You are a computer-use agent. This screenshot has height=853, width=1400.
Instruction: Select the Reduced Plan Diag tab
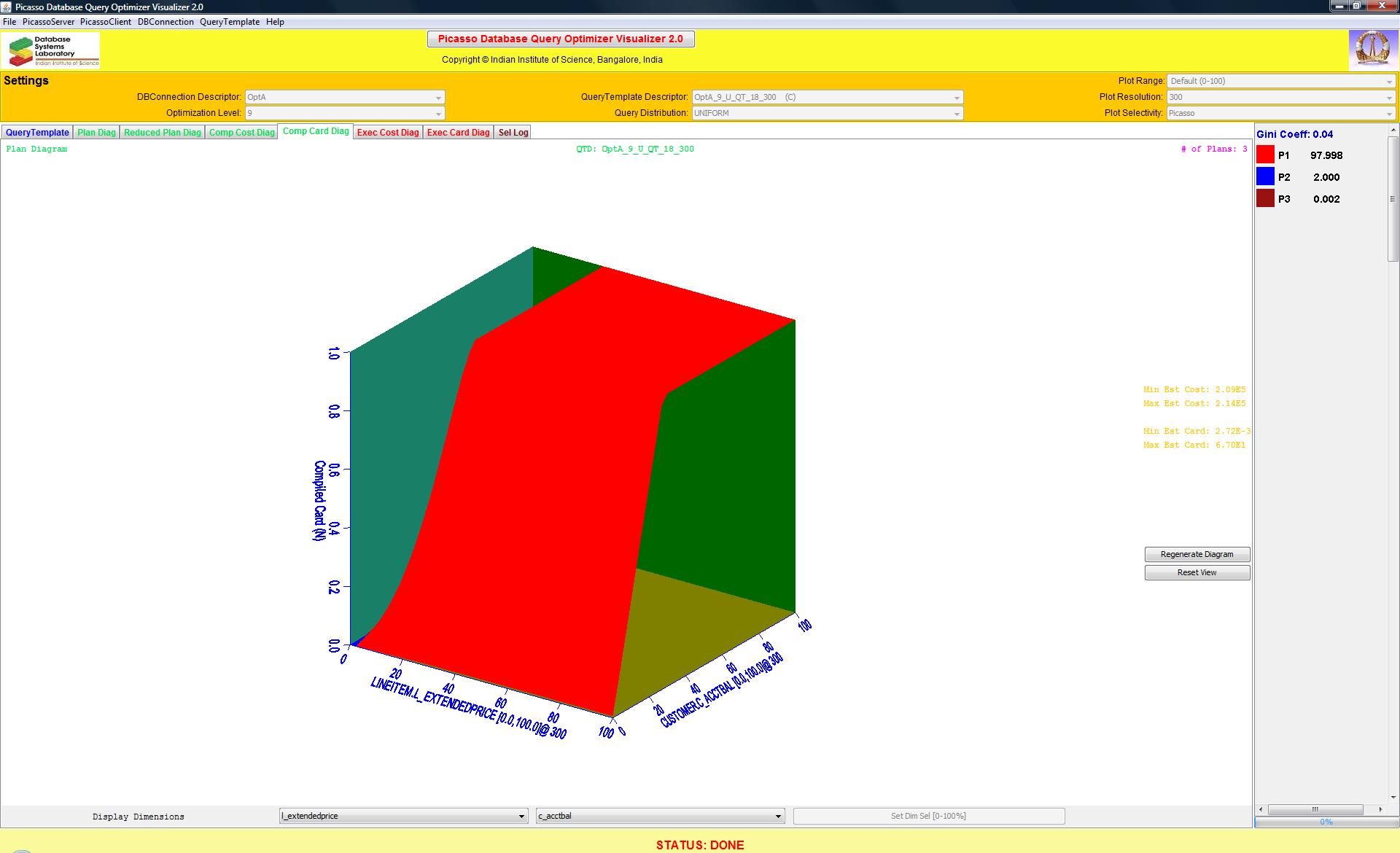tap(162, 132)
